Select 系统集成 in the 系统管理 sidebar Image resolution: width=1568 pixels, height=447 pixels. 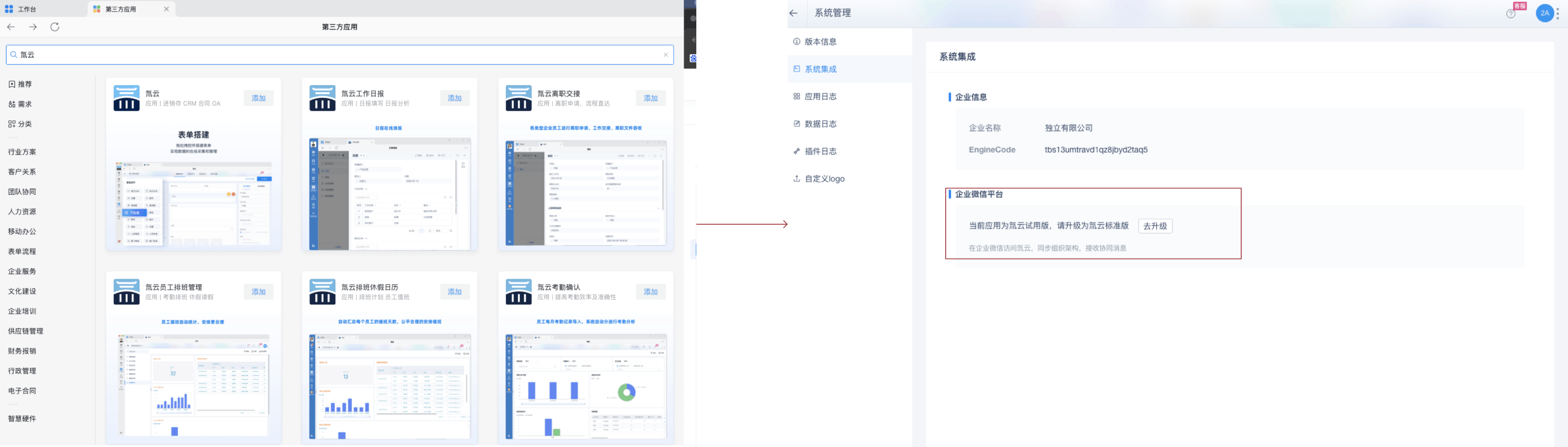[x=850, y=69]
